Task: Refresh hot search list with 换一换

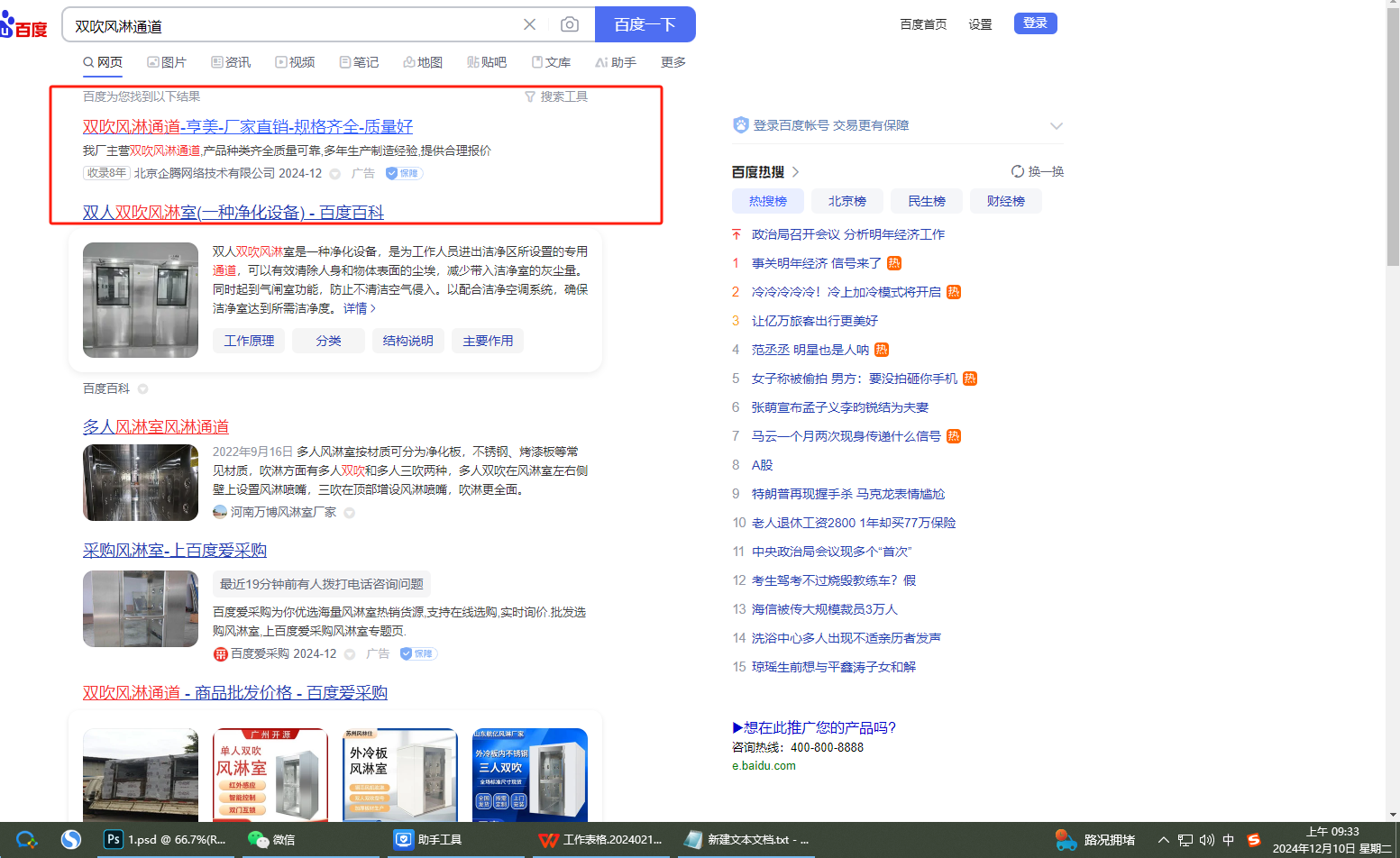Action: click(x=1038, y=171)
